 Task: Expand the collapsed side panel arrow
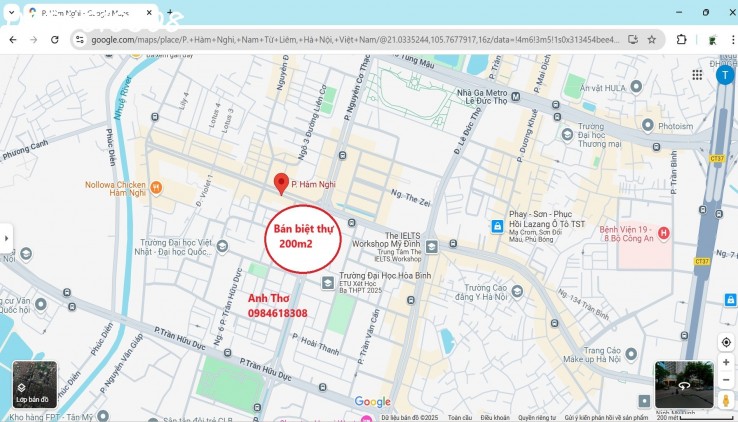coord(6,238)
